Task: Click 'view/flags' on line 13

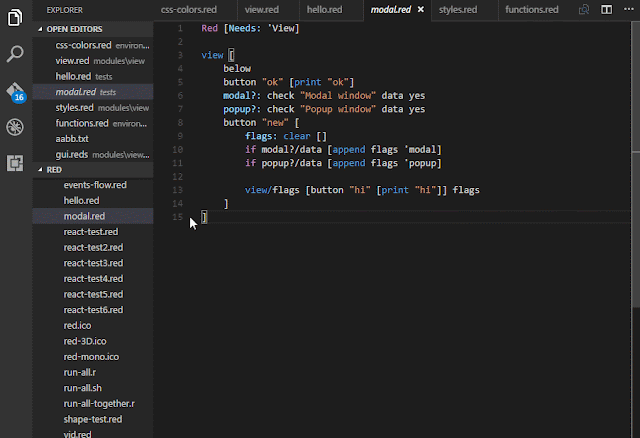Action: 272,190
